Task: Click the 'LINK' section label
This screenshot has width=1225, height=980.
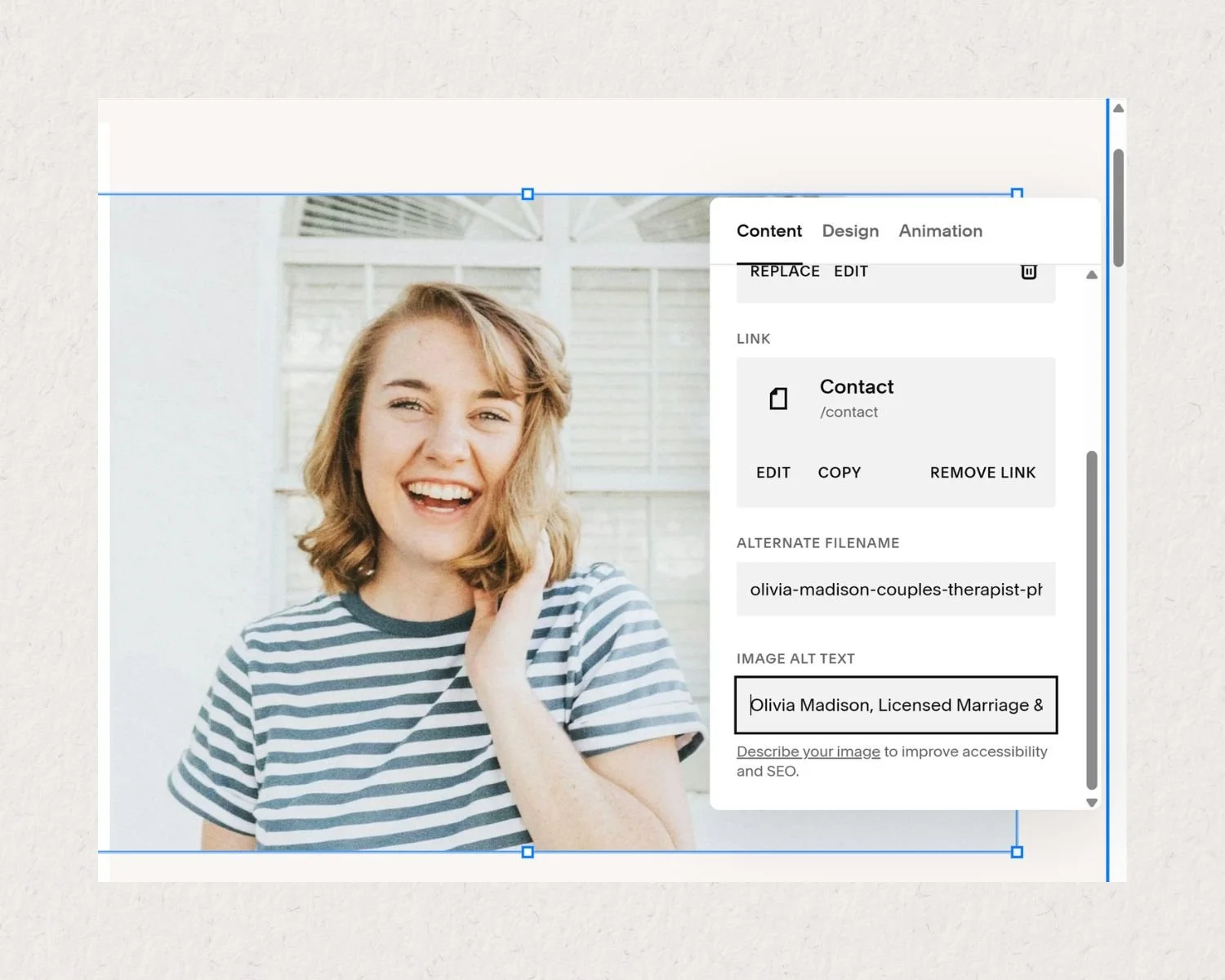Action: click(x=753, y=339)
